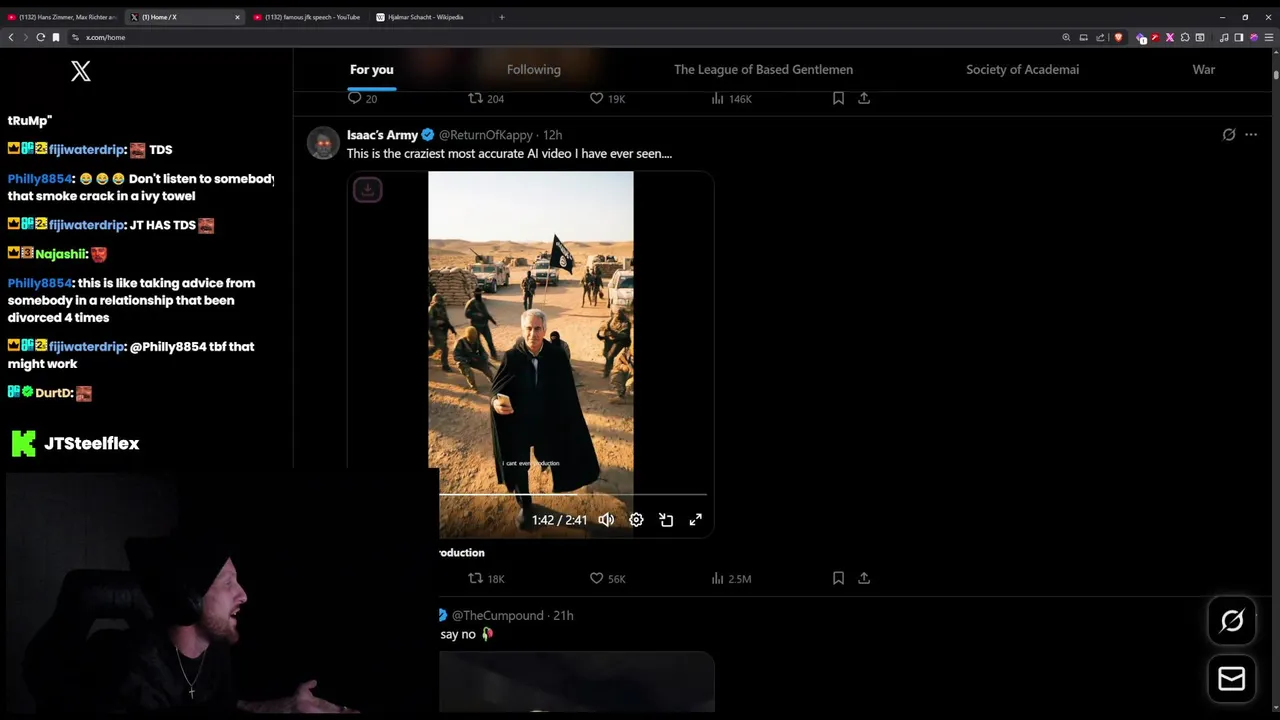This screenshot has width=1280, height=720.
Task: Click DurtD username in stream chat
Action: (54, 393)
